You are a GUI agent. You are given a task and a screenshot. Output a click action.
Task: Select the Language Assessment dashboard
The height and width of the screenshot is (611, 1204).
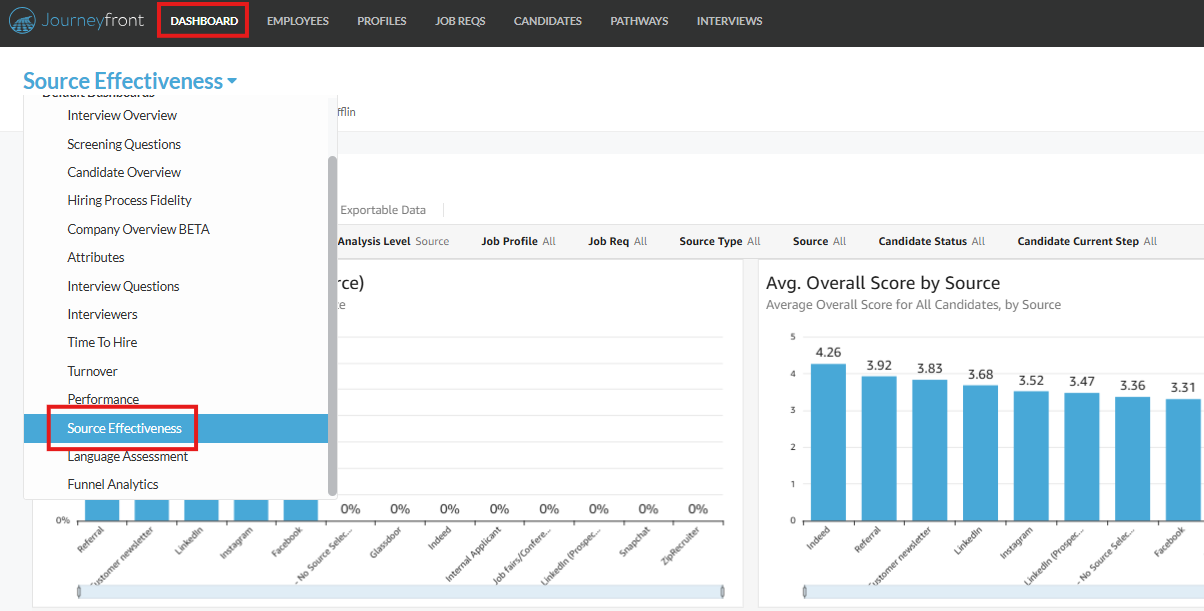pos(127,456)
